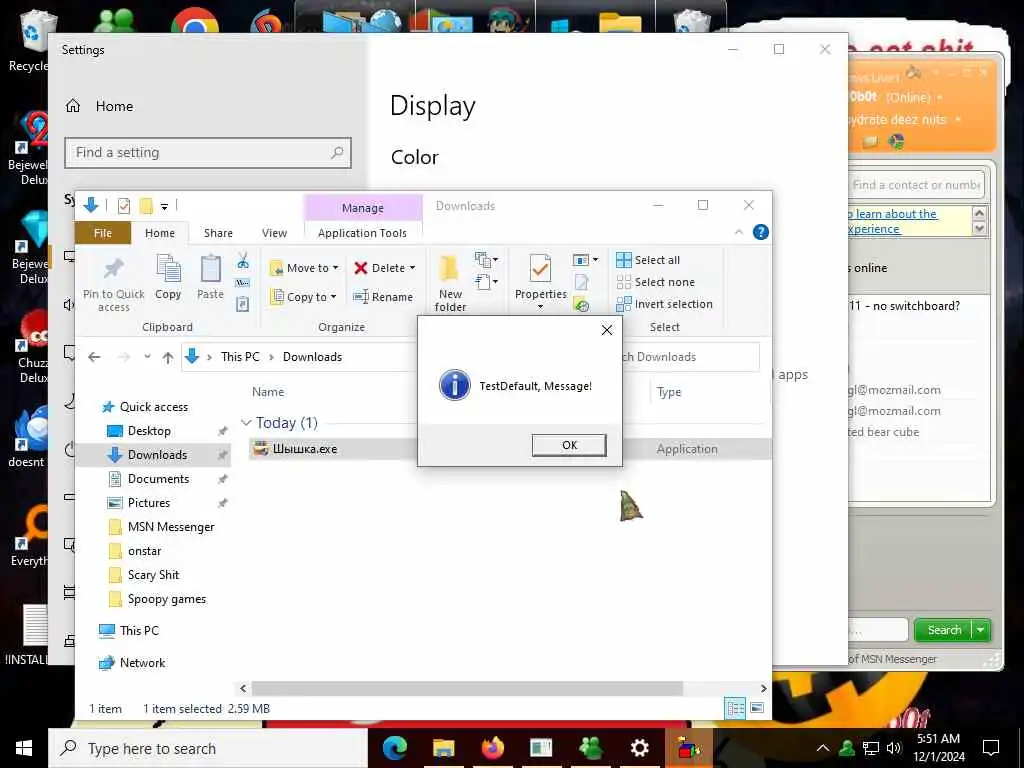The image size is (1024, 768).
Task: Click Search button in MSN Messenger window
Action: pyautogui.click(x=944, y=630)
